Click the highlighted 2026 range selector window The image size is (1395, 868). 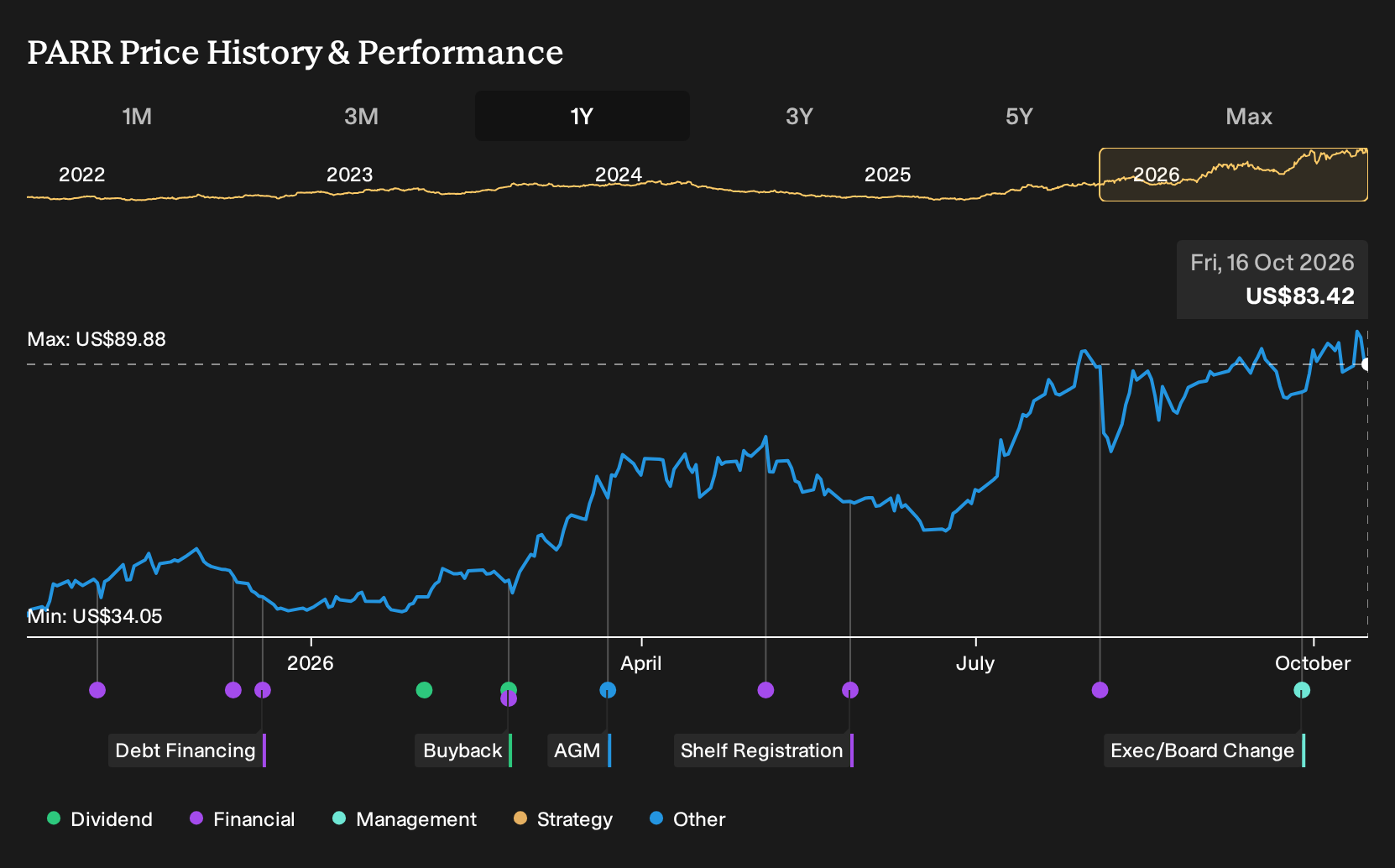tap(1233, 175)
